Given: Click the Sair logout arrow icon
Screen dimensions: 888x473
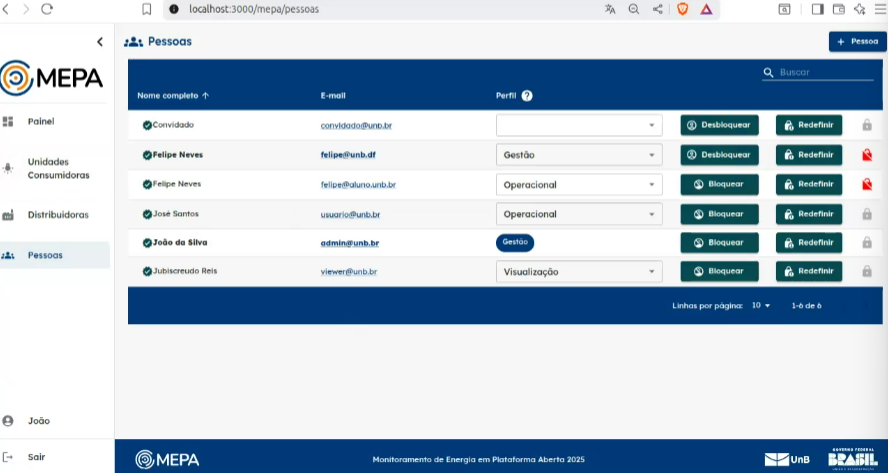Looking at the screenshot, I should pyautogui.click(x=8, y=457).
